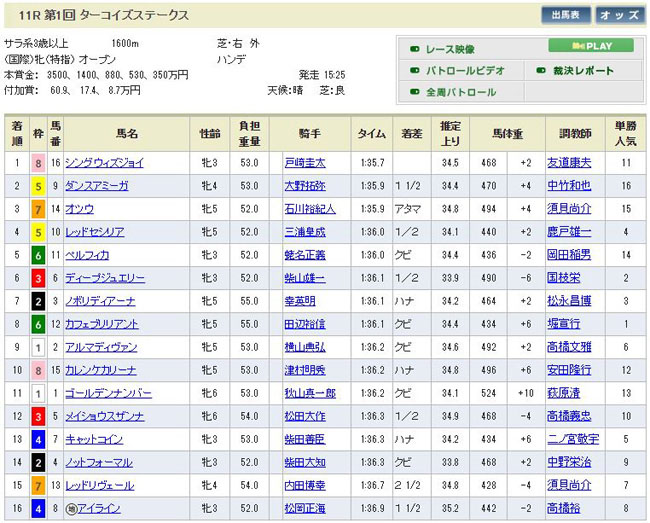650x523 pixels.
Task: Click the green PLAY button
Action: click(x=590, y=46)
